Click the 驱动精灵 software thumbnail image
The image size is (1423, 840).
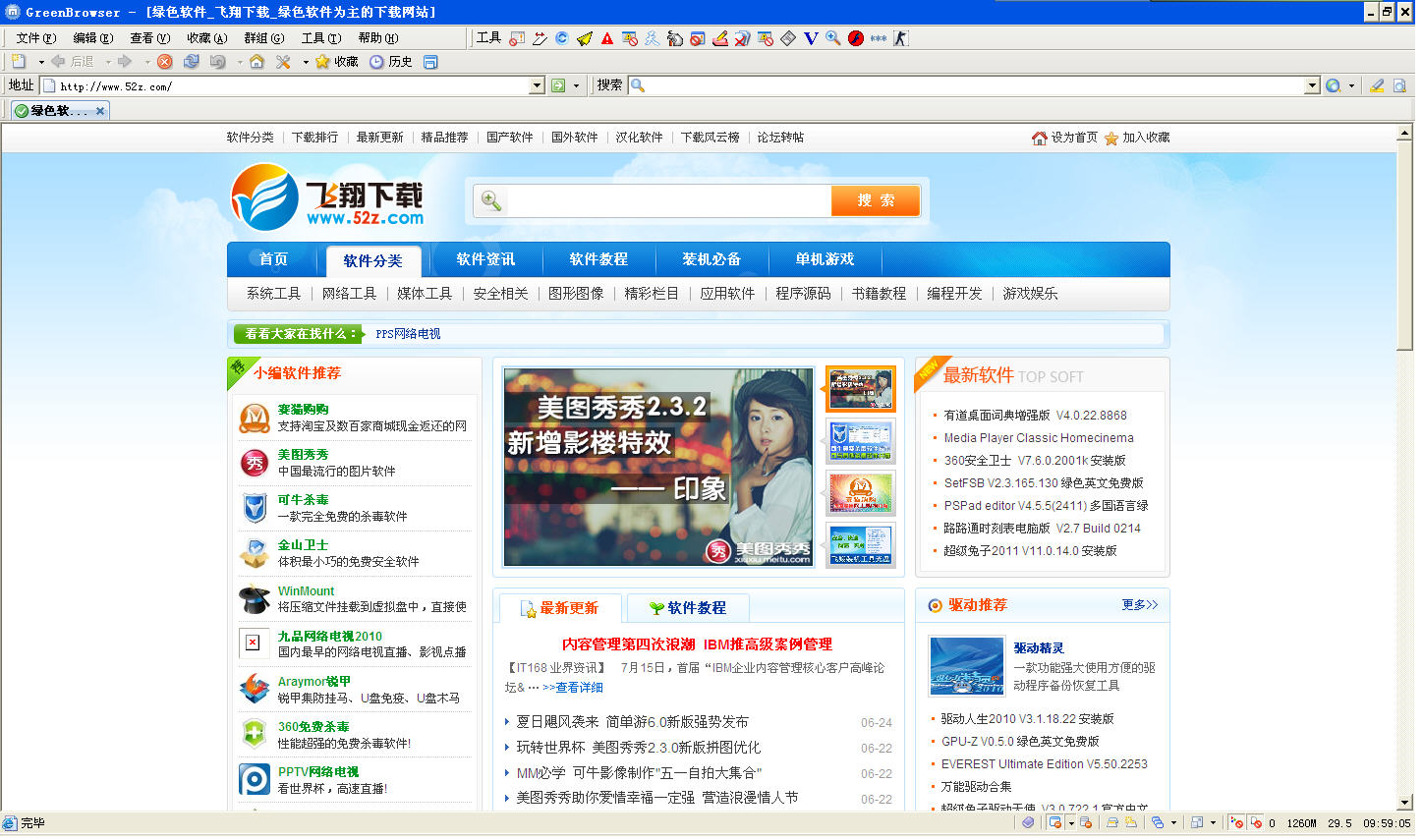click(x=967, y=666)
